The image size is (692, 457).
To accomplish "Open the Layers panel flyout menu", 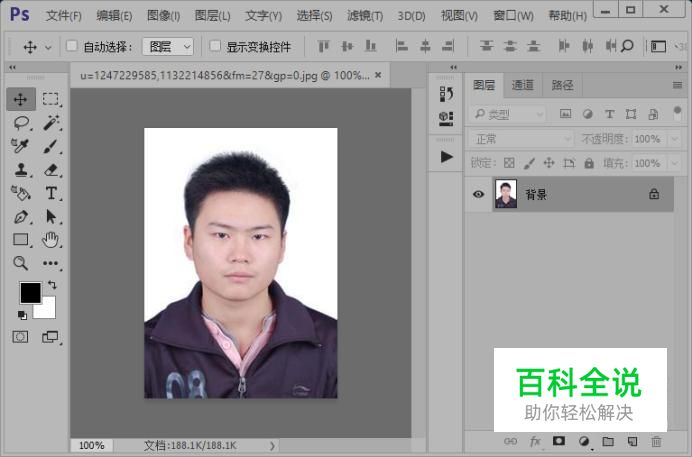I will 677,85.
